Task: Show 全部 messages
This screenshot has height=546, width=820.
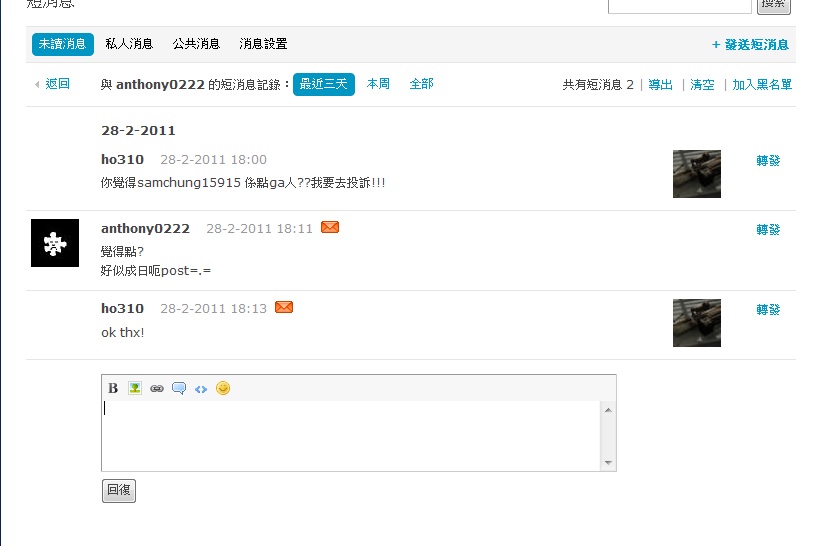Action: coord(422,84)
